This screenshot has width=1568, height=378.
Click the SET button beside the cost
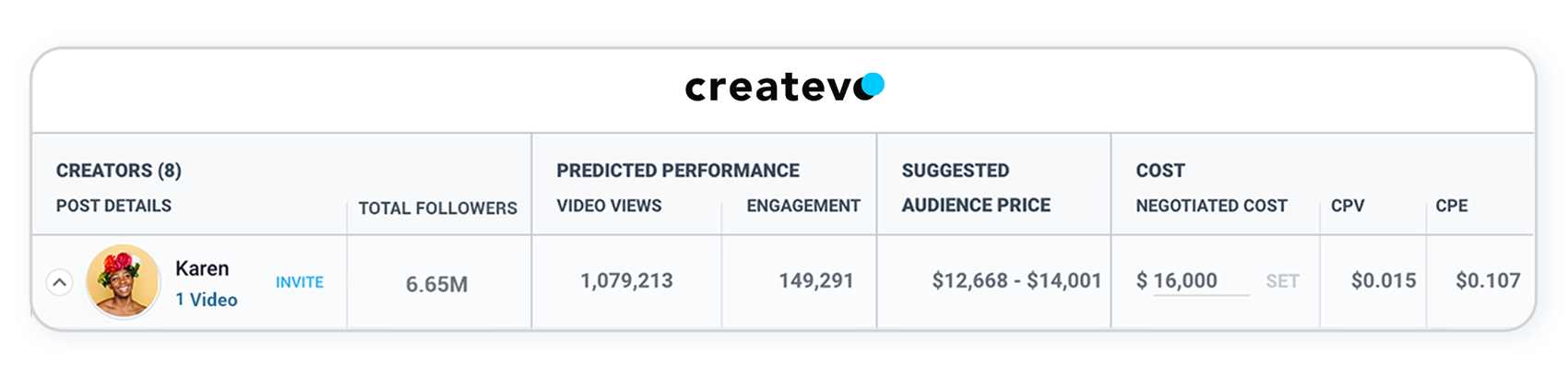(1282, 281)
